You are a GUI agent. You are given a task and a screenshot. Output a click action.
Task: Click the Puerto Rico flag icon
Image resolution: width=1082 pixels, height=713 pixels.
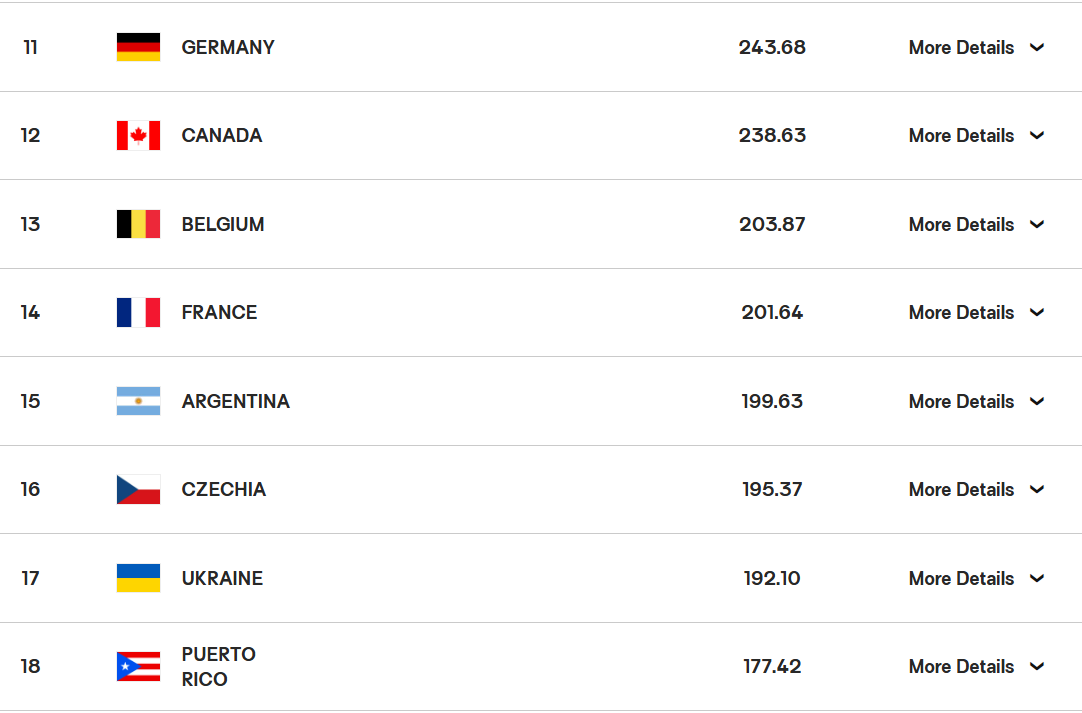coord(138,666)
